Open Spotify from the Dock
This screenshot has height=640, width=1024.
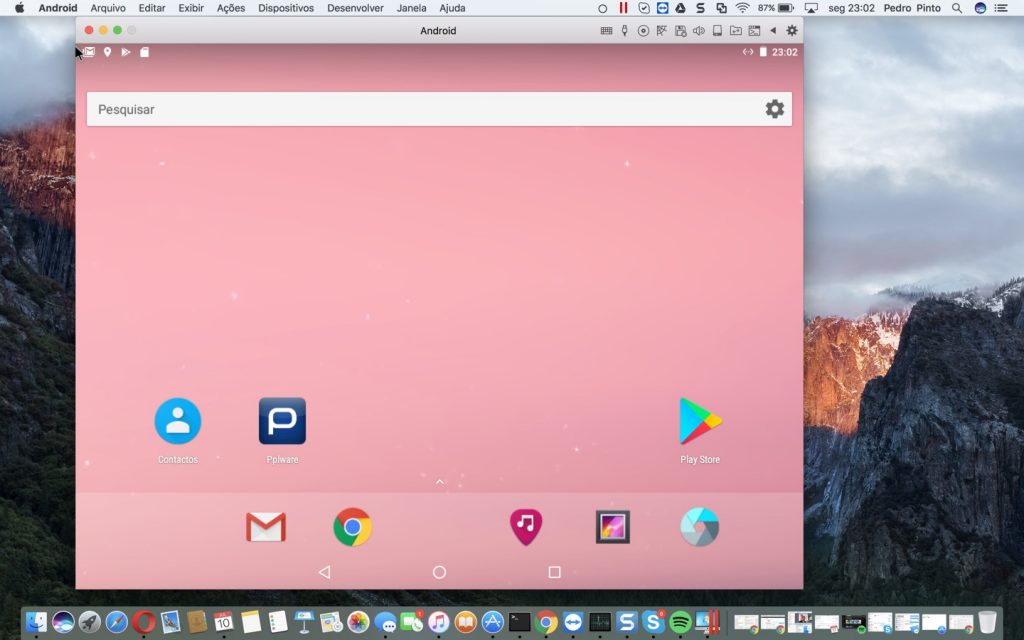point(680,622)
